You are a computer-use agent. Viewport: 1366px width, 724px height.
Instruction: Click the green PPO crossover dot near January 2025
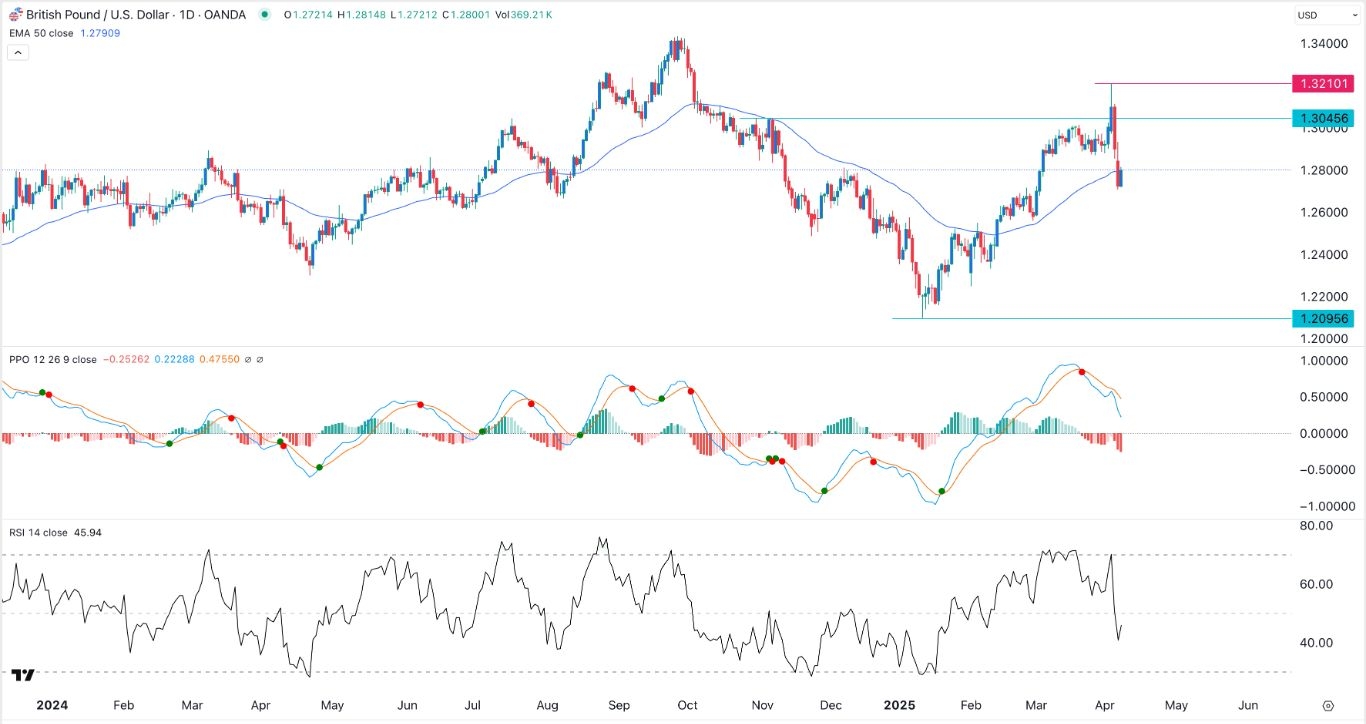pos(942,491)
